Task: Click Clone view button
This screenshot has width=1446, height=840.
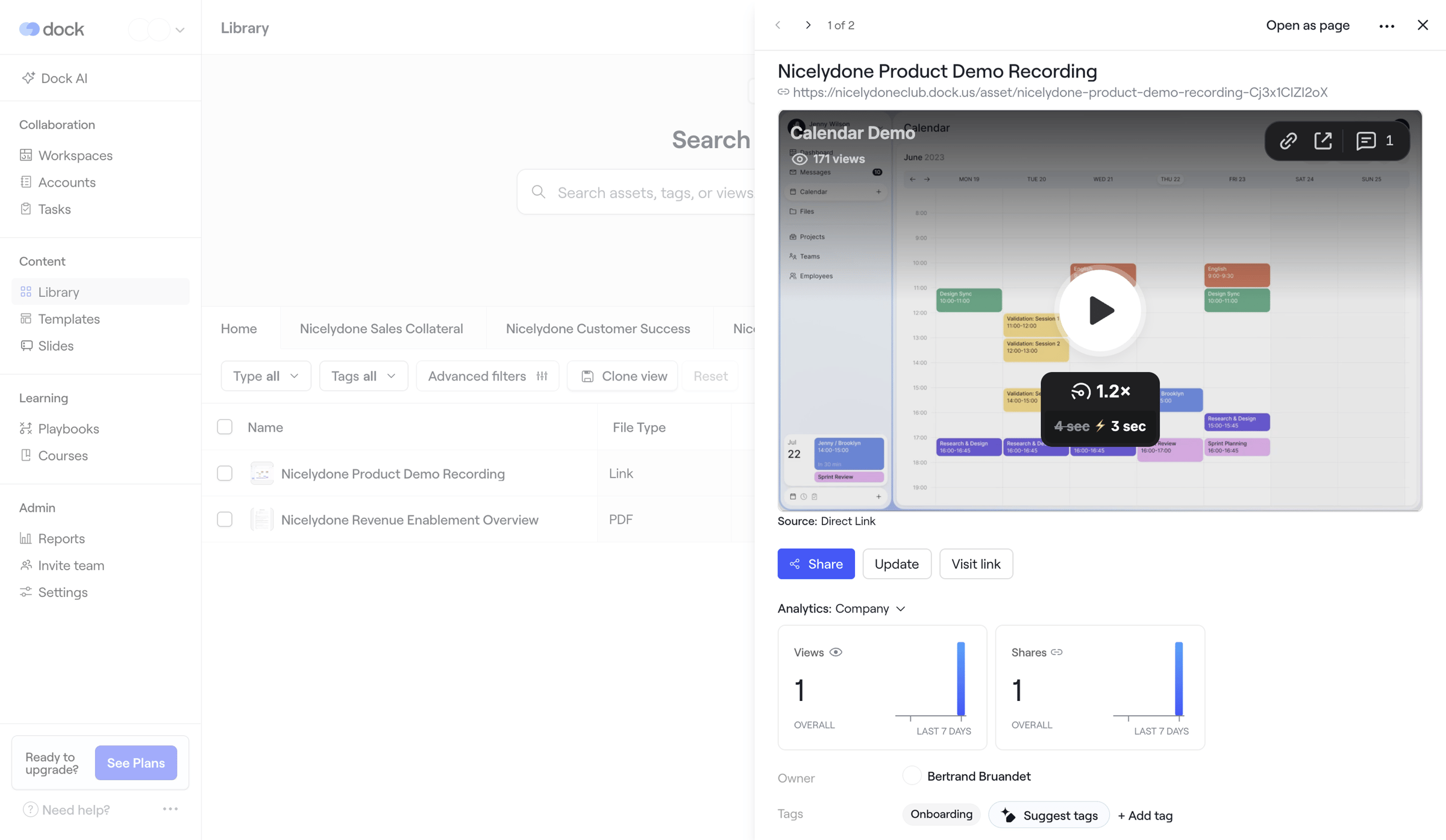Action: click(x=623, y=376)
